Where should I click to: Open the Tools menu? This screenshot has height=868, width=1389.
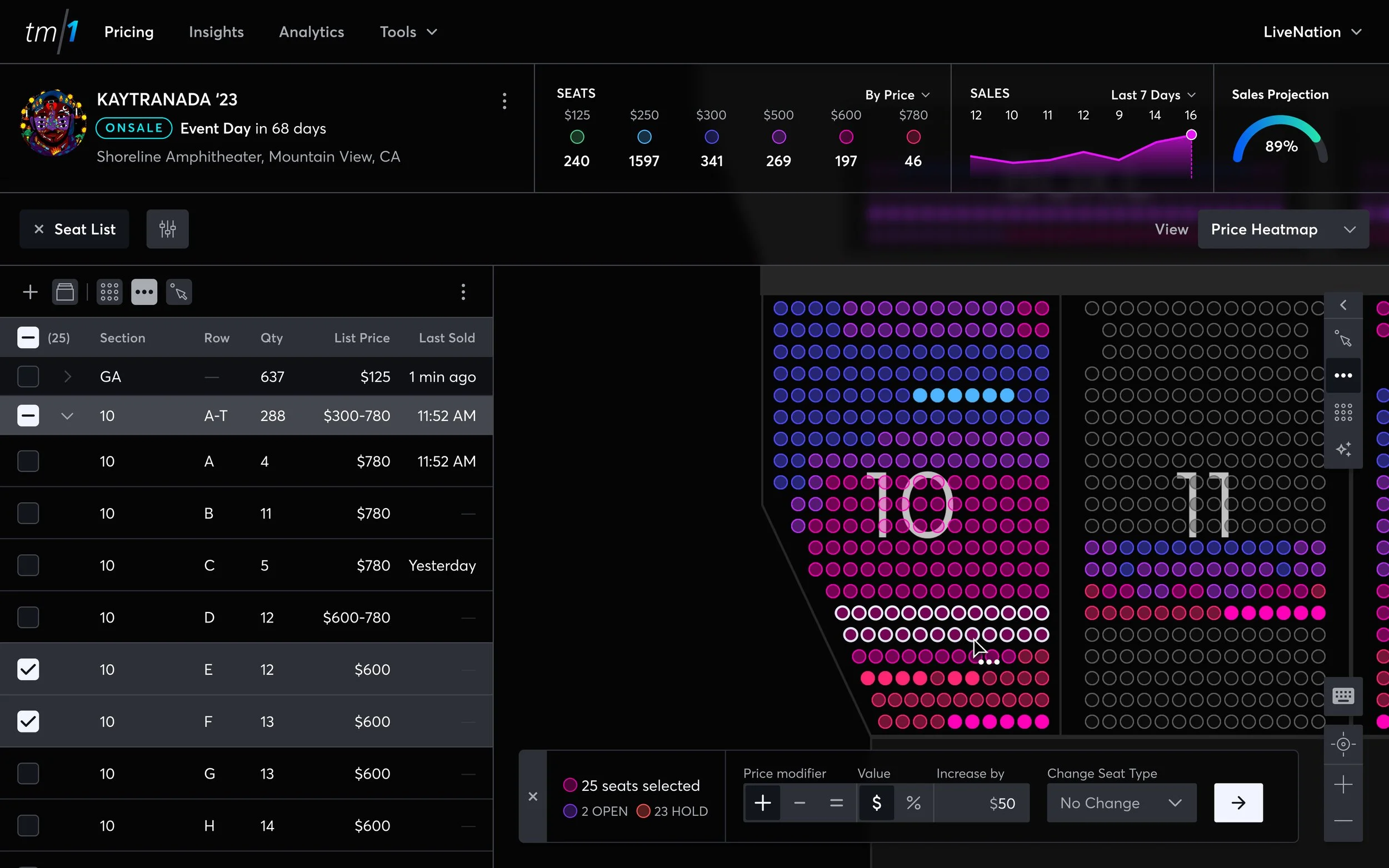[x=408, y=32]
